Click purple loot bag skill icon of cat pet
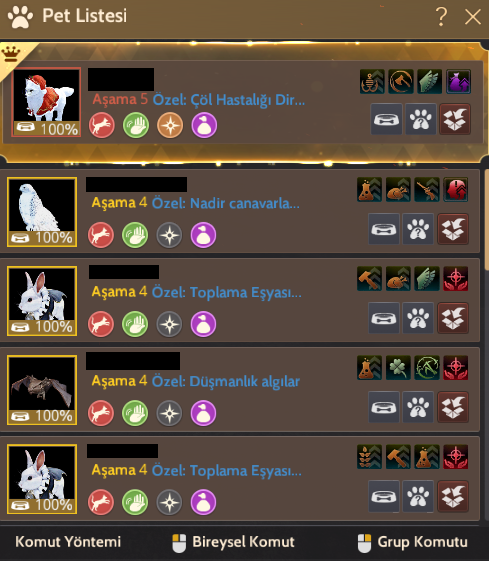Image resolution: width=489 pixels, height=561 pixels. (x=459, y=82)
